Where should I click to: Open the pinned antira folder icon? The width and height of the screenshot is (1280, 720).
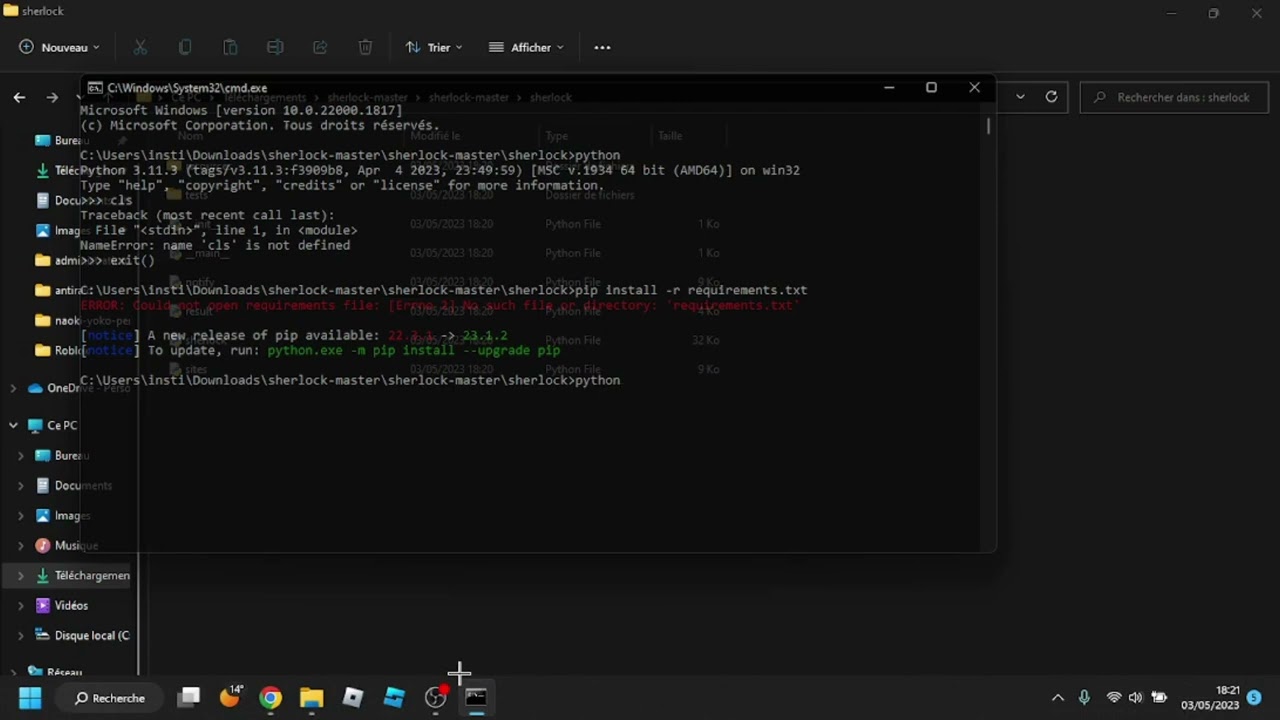[x=42, y=290]
